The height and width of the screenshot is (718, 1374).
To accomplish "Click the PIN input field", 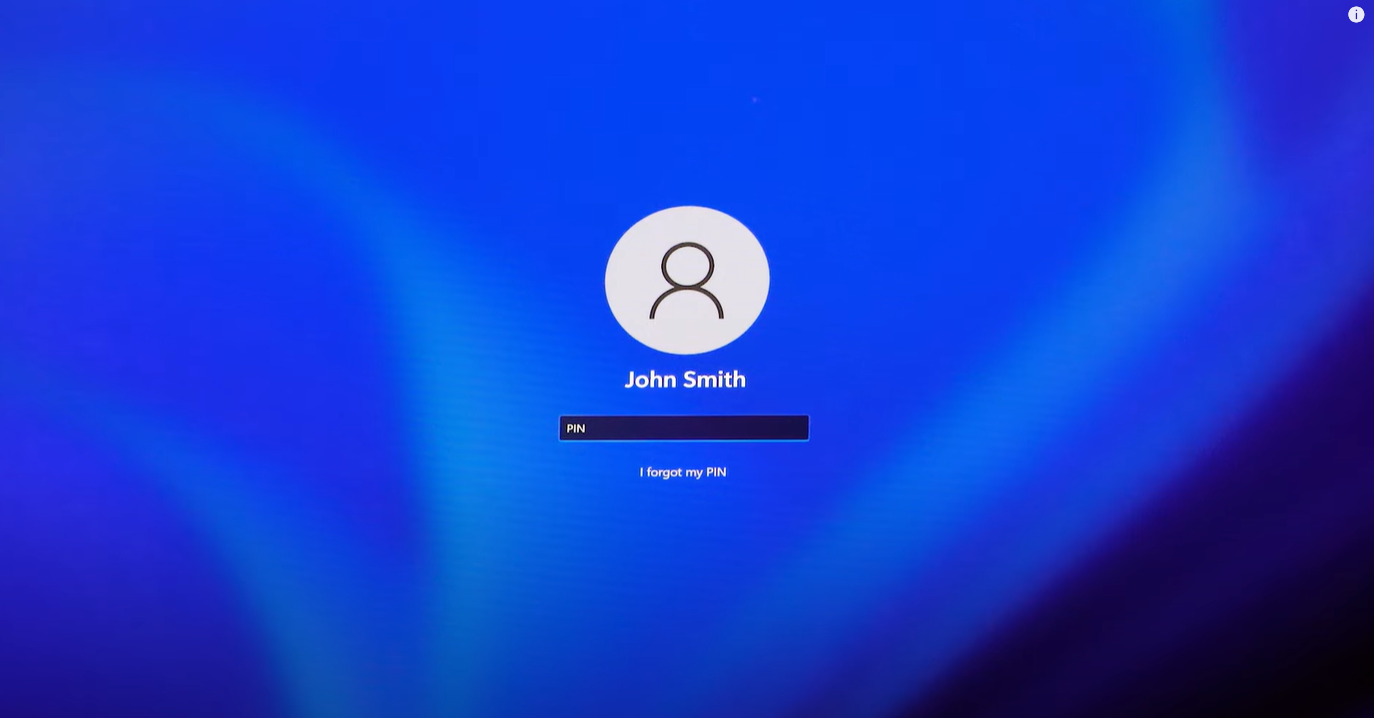I will click(684, 428).
